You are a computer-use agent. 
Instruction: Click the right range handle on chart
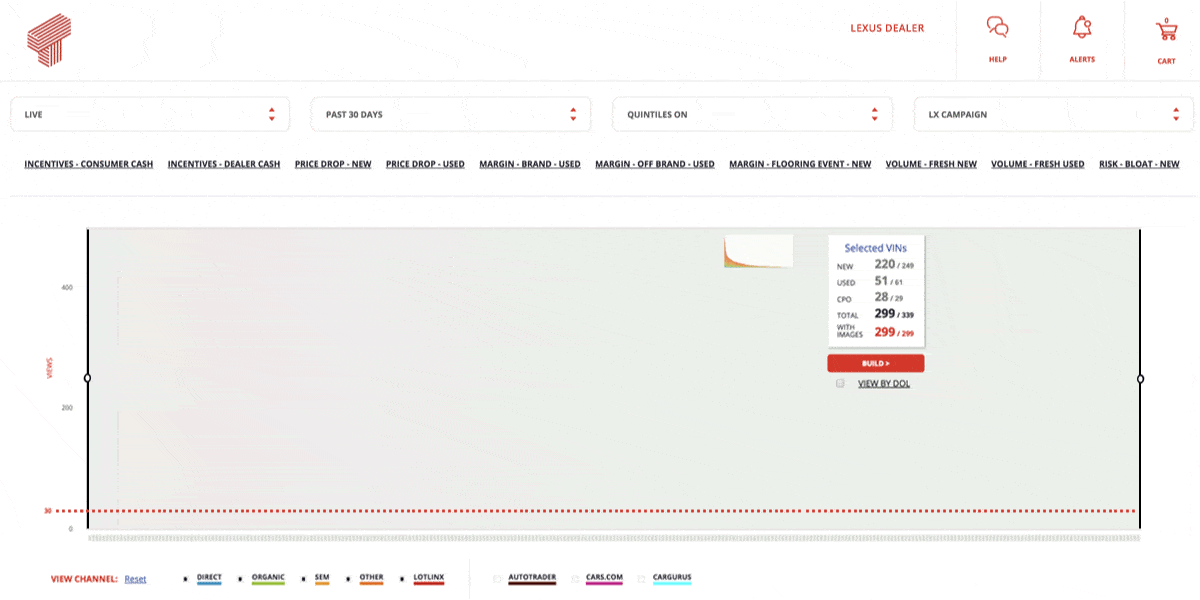1140,378
